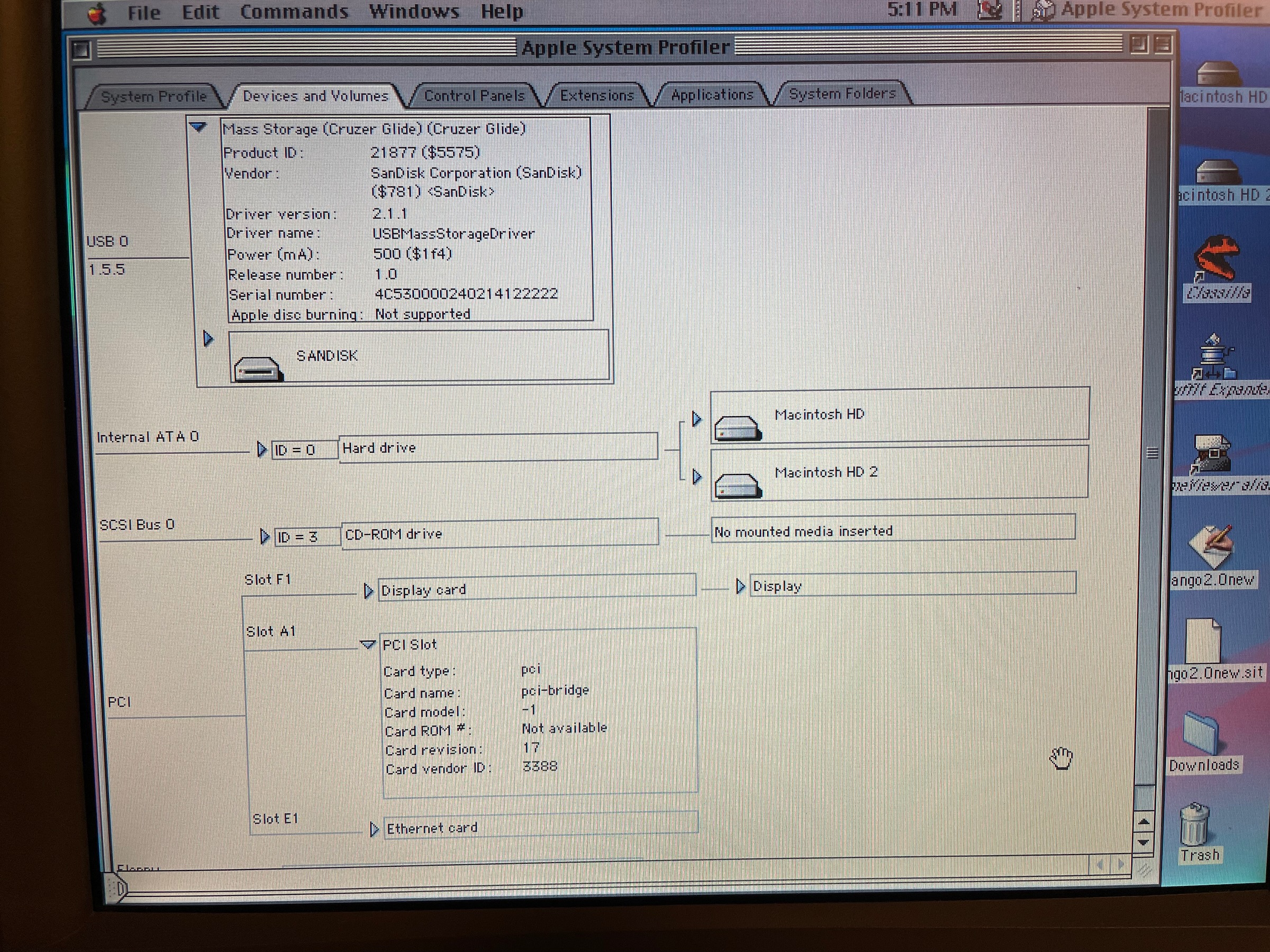Expand the Hard drive ID = 0 entry
The width and height of the screenshot is (1270, 952).
262,450
